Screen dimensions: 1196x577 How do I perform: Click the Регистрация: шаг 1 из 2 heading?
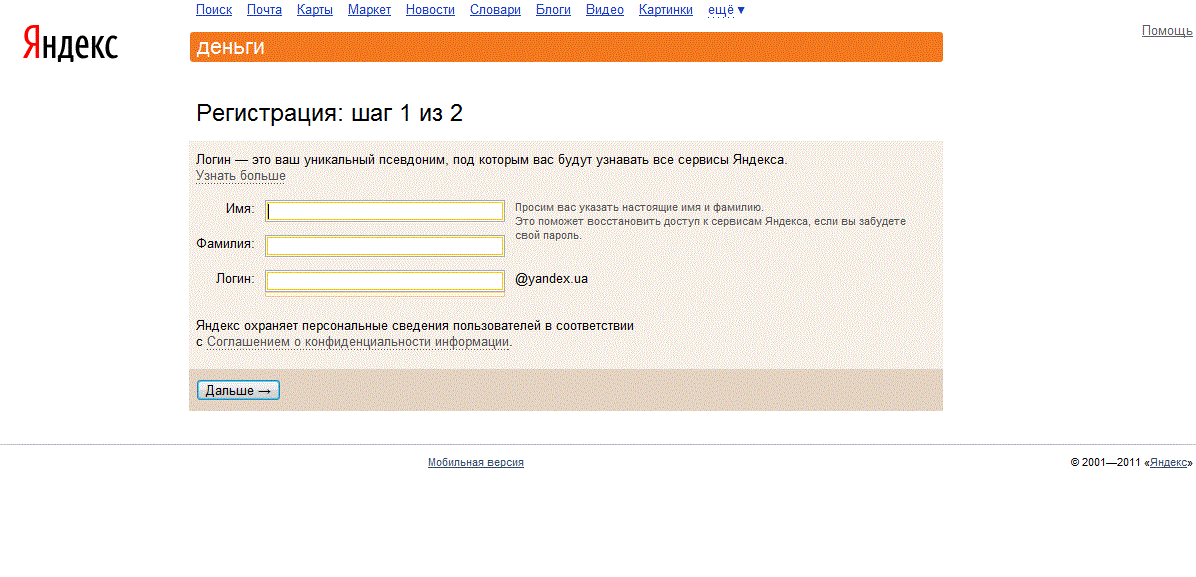click(330, 114)
